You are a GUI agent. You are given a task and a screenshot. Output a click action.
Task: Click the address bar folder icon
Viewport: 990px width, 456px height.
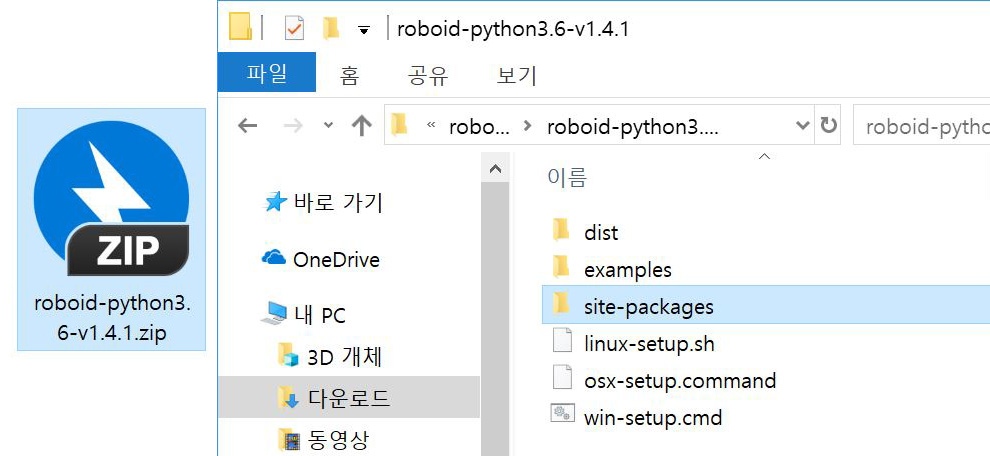(x=398, y=125)
